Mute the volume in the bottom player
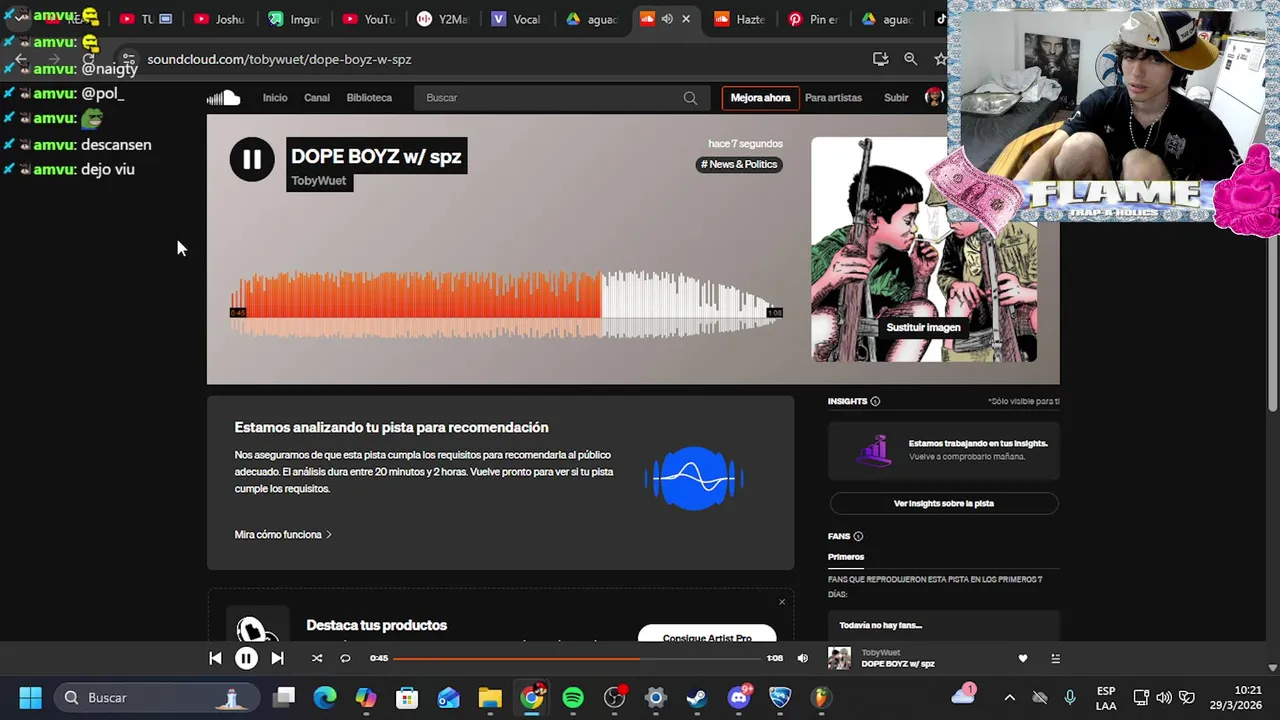This screenshot has width=1280, height=720. click(802, 658)
